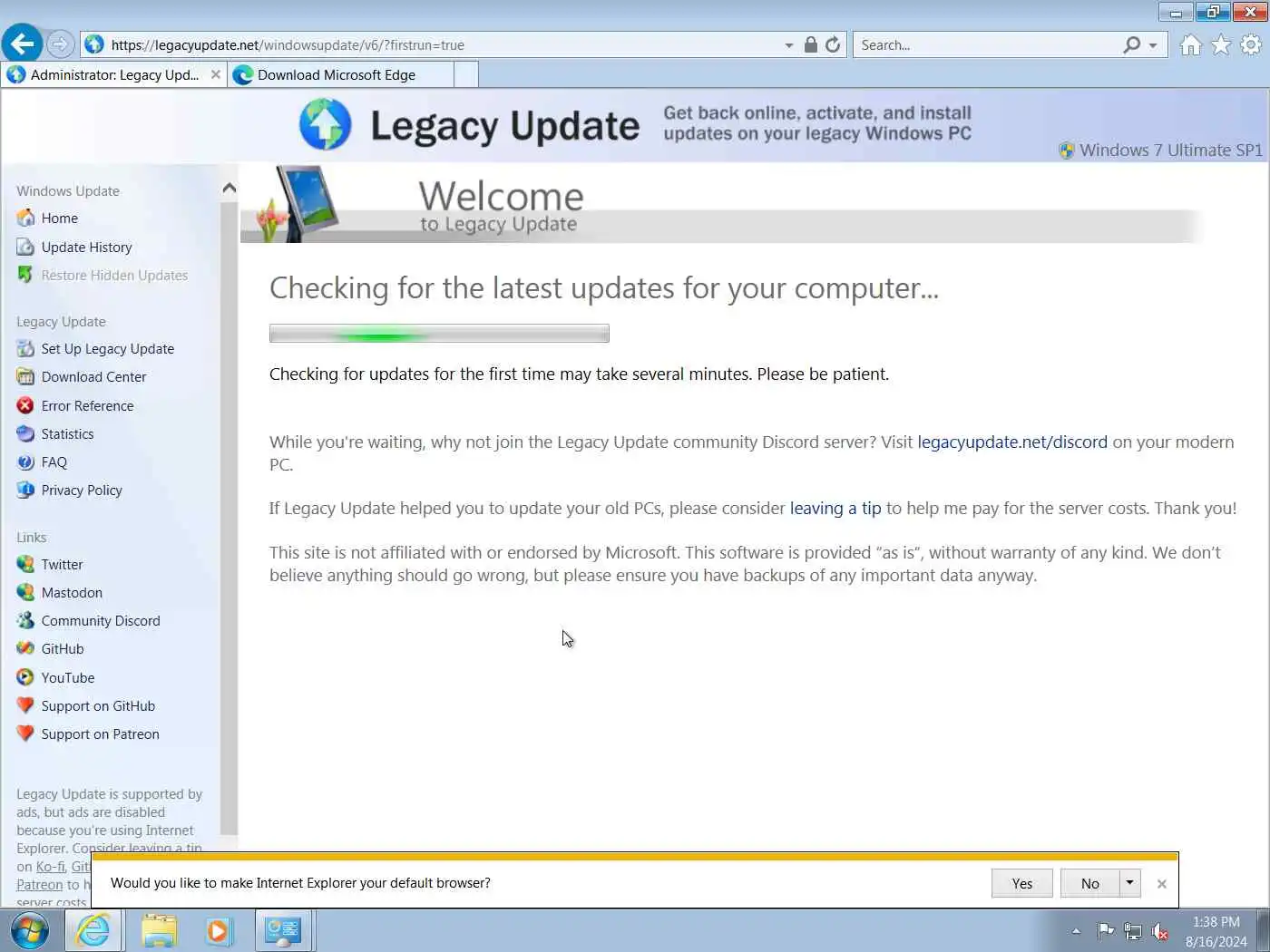Click the Set Up Legacy Update icon
1270x952 pixels.
coord(25,348)
